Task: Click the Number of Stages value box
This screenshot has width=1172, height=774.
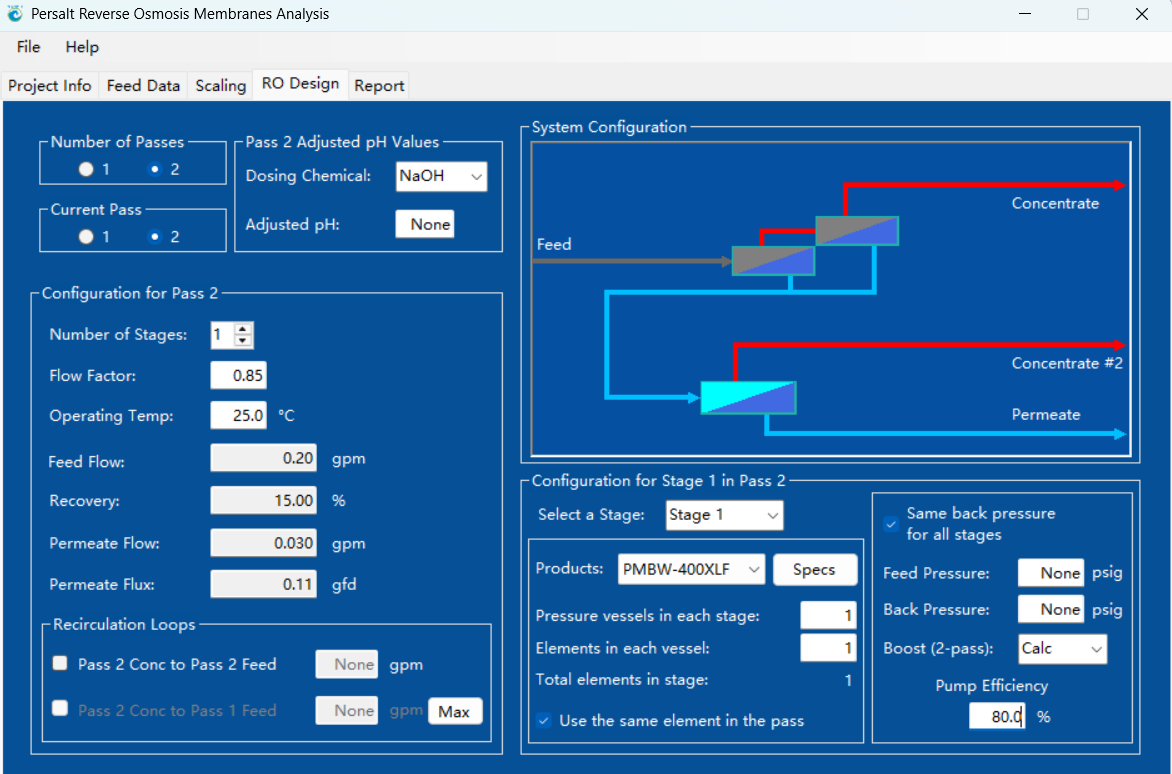Action: tap(223, 335)
